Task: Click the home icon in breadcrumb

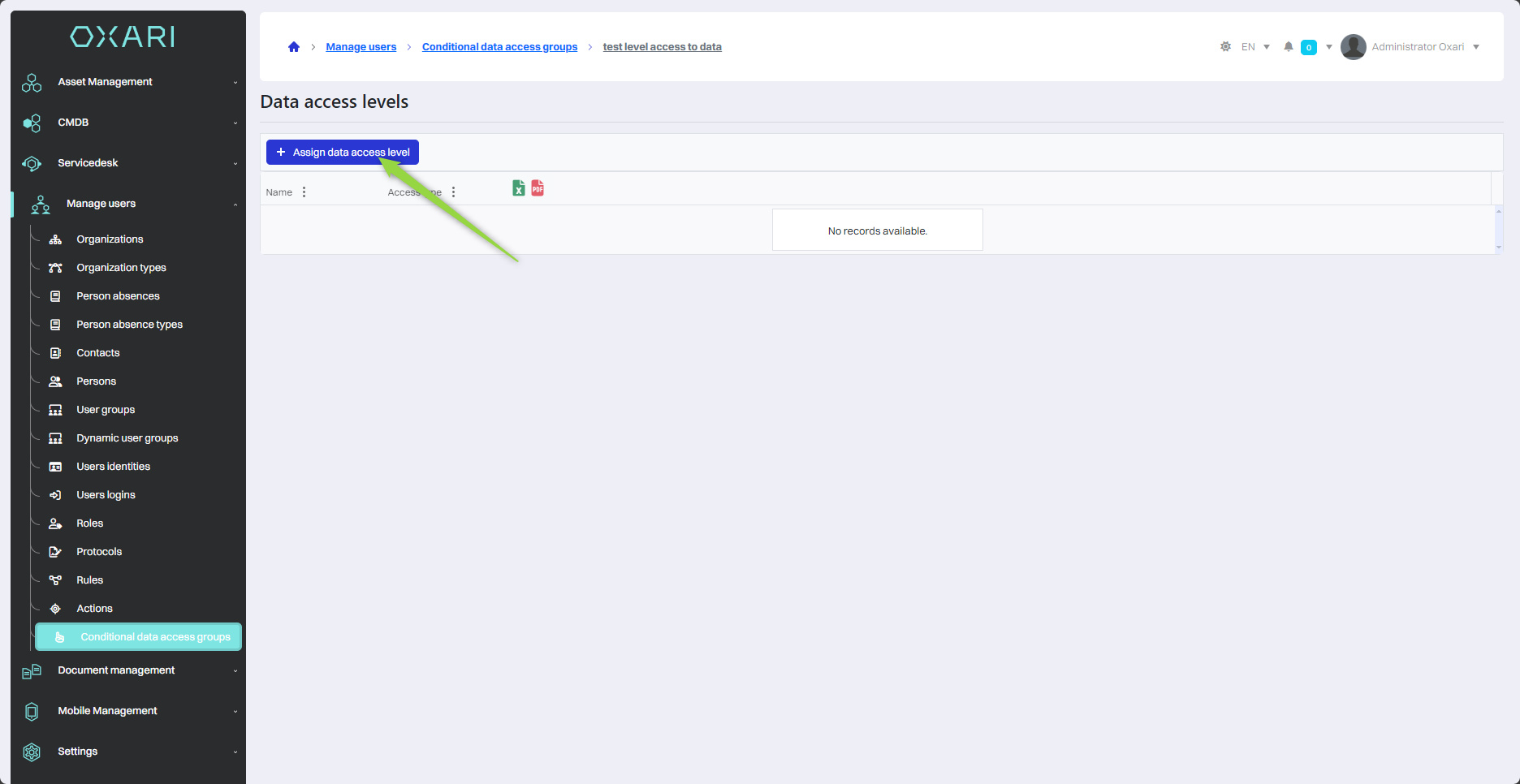Action: point(294,47)
